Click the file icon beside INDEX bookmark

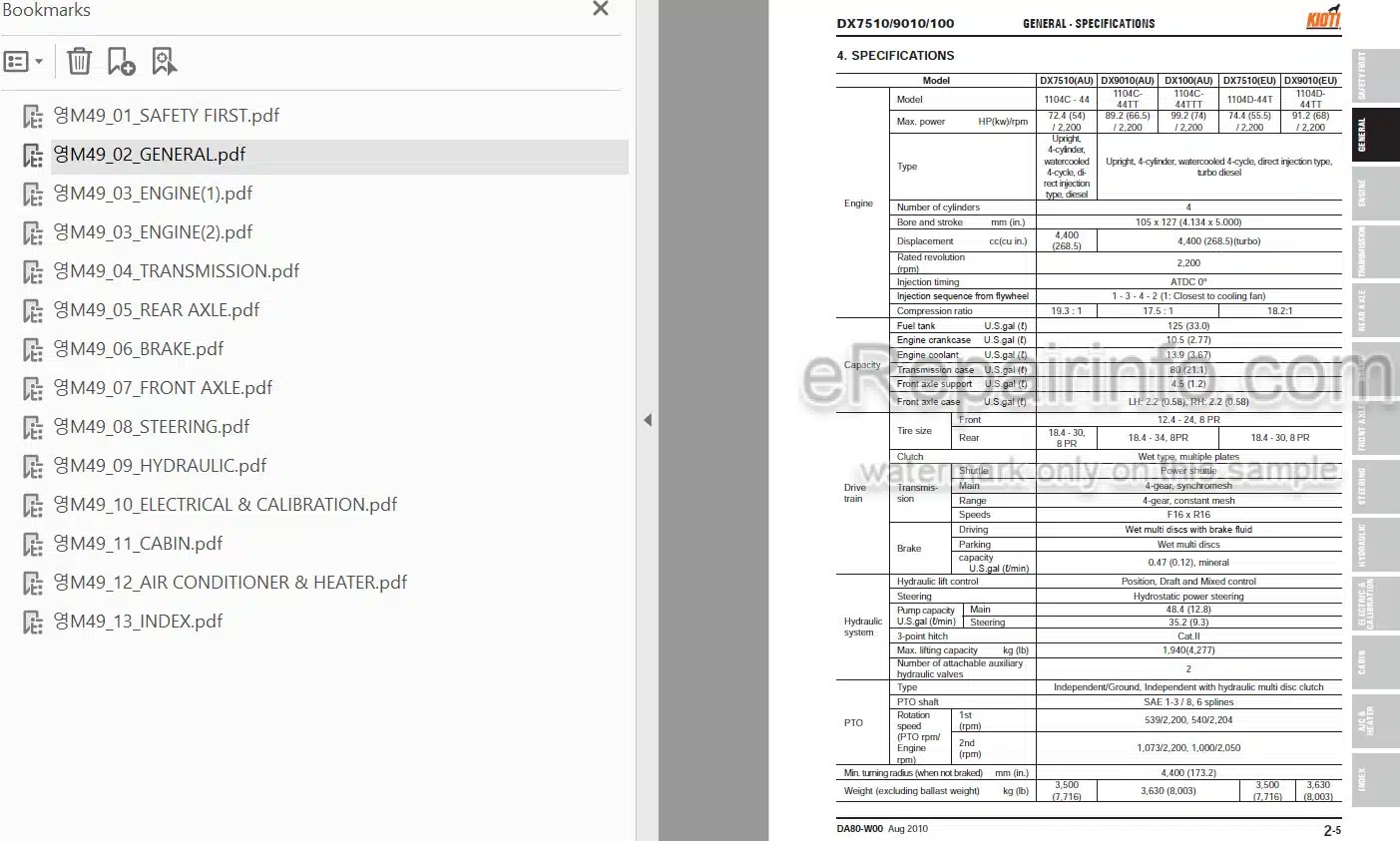[33, 623]
